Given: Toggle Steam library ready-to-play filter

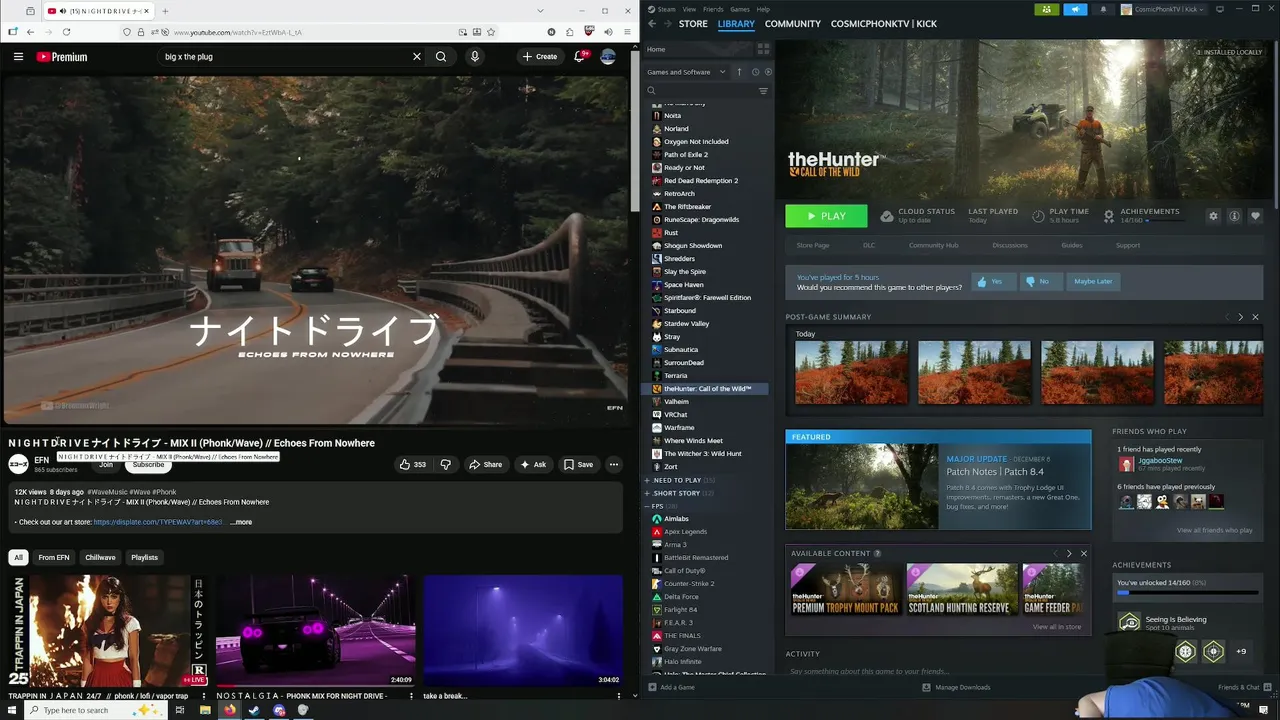Looking at the screenshot, I should click(x=767, y=72).
